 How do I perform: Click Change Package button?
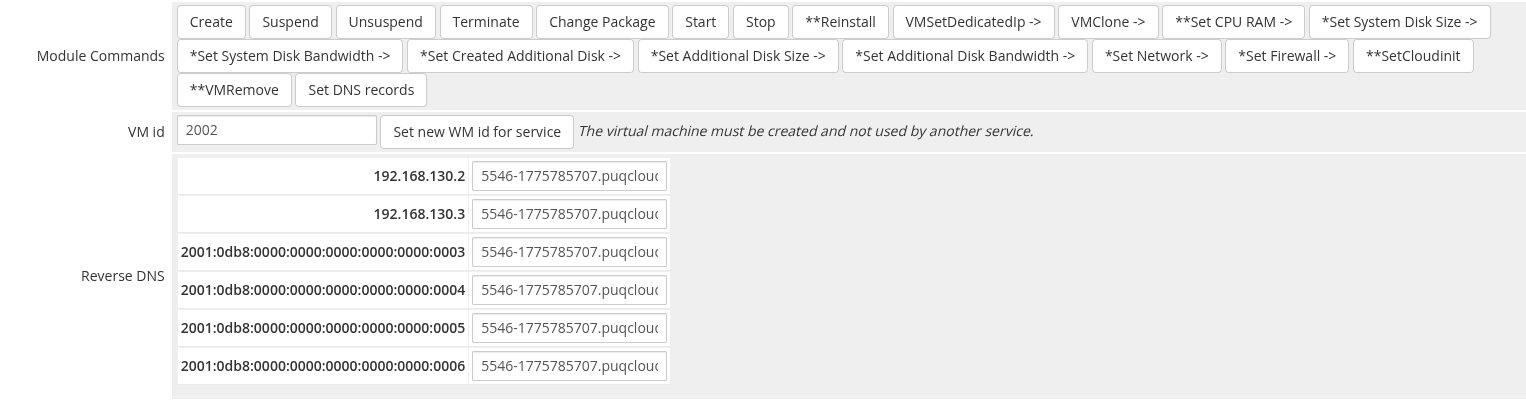coord(602,22)
